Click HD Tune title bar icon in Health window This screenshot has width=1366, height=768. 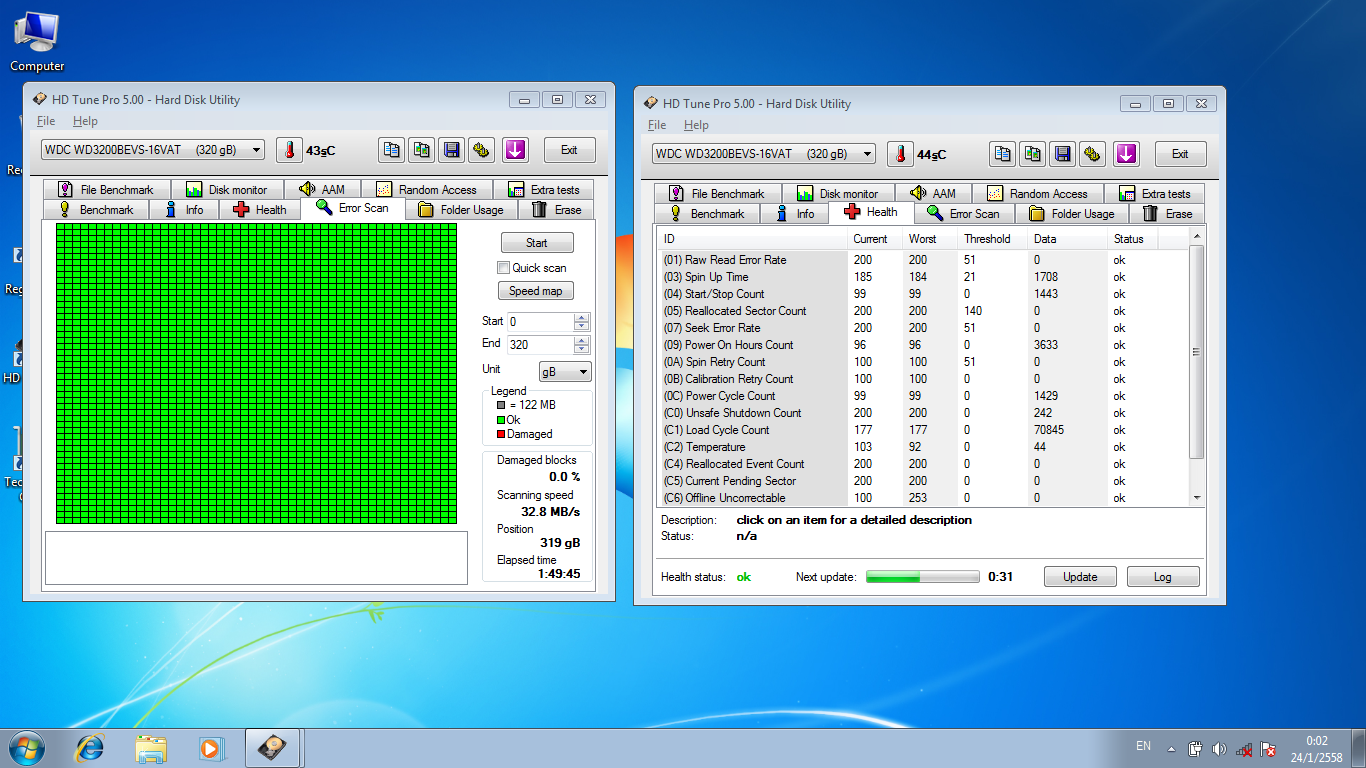[x=650, y=103]
